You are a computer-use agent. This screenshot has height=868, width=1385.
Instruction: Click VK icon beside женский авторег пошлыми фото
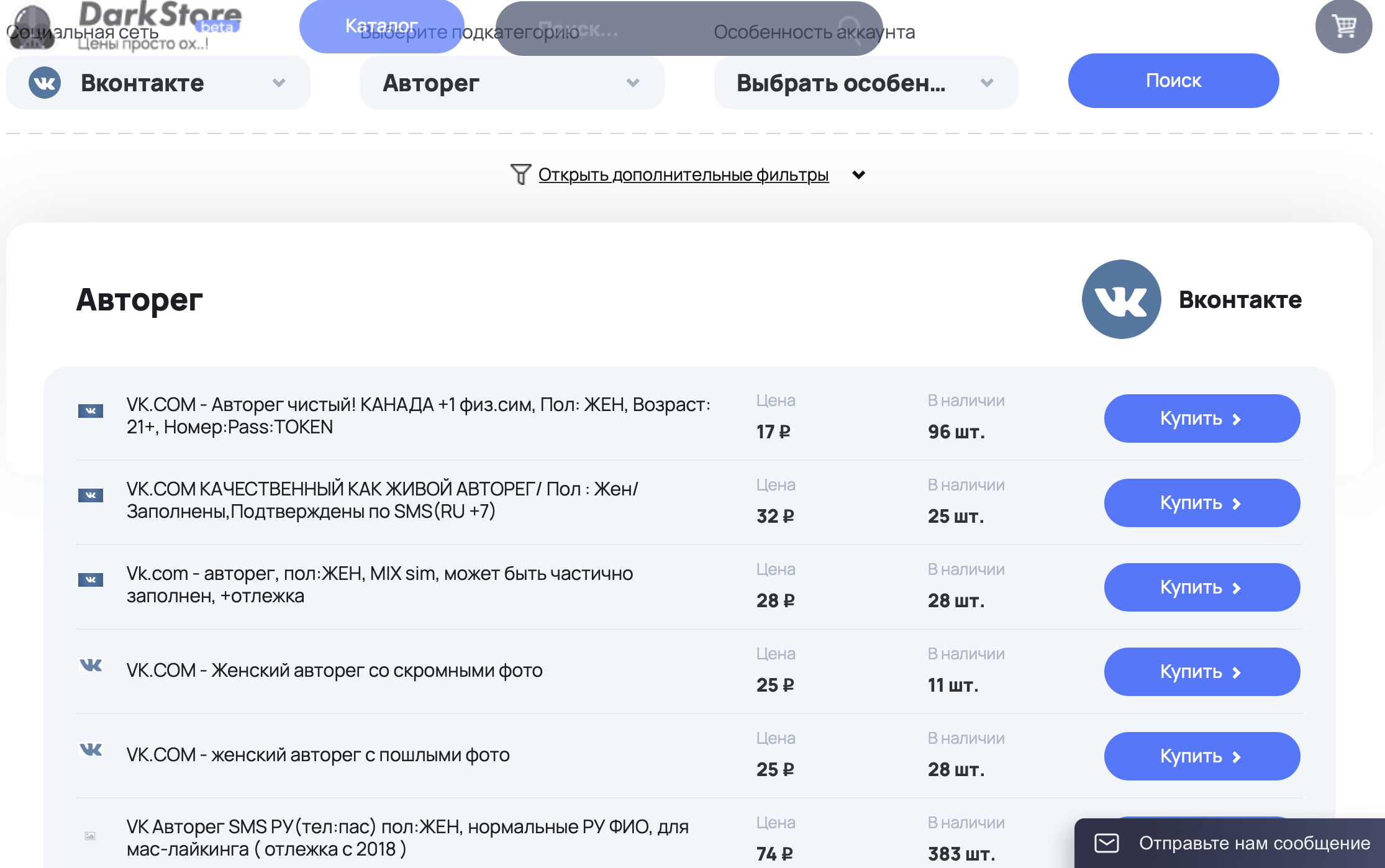(91, 749)
